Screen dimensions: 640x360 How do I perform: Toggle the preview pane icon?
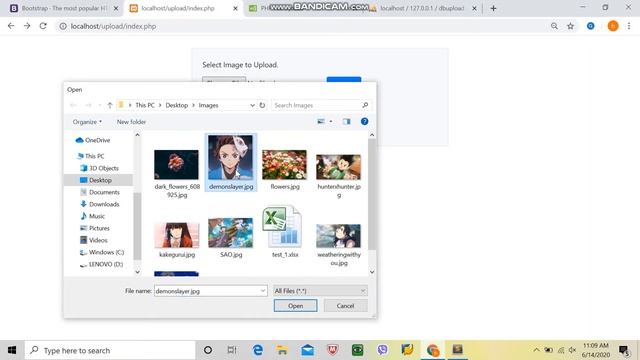[x=347, y=122]
